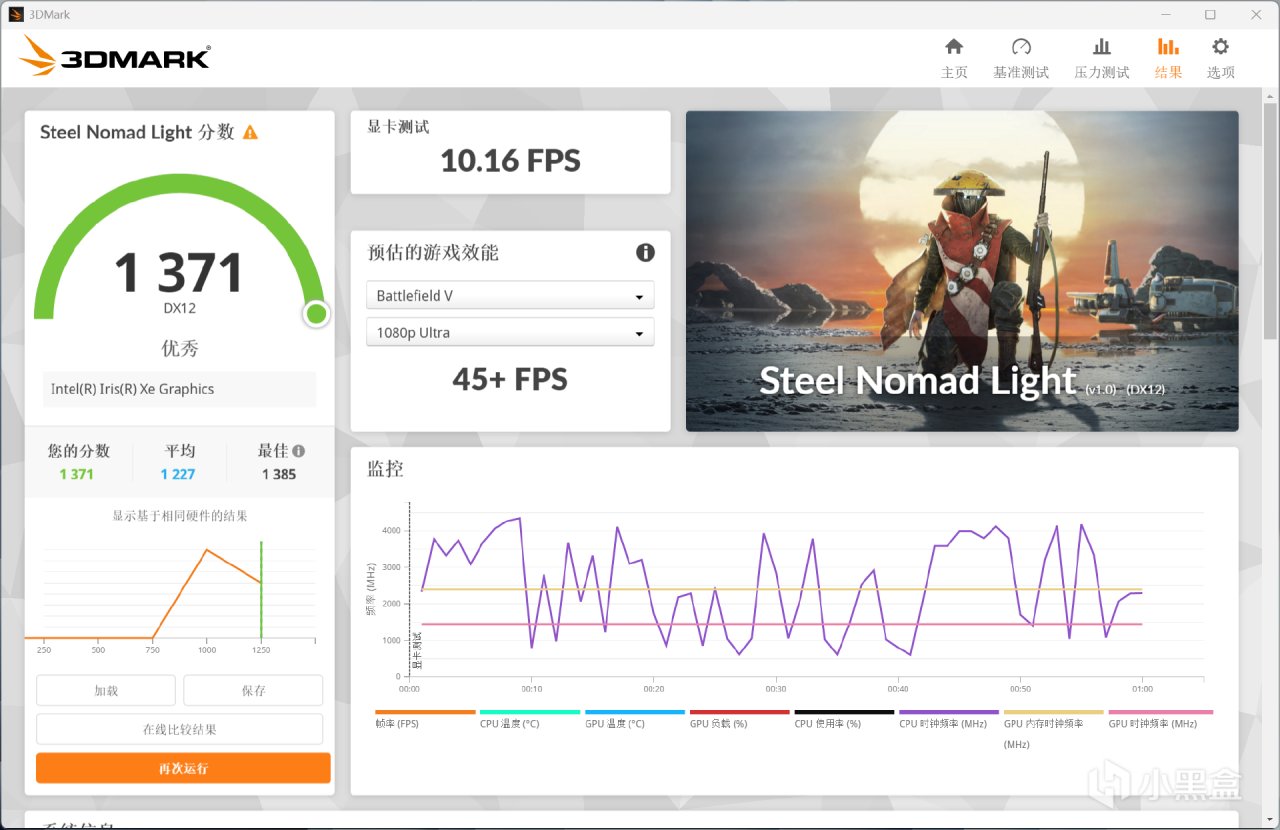Click the orange 再次运行 button
Viewport: 1280px width, 830px height.
pos(183,768)
